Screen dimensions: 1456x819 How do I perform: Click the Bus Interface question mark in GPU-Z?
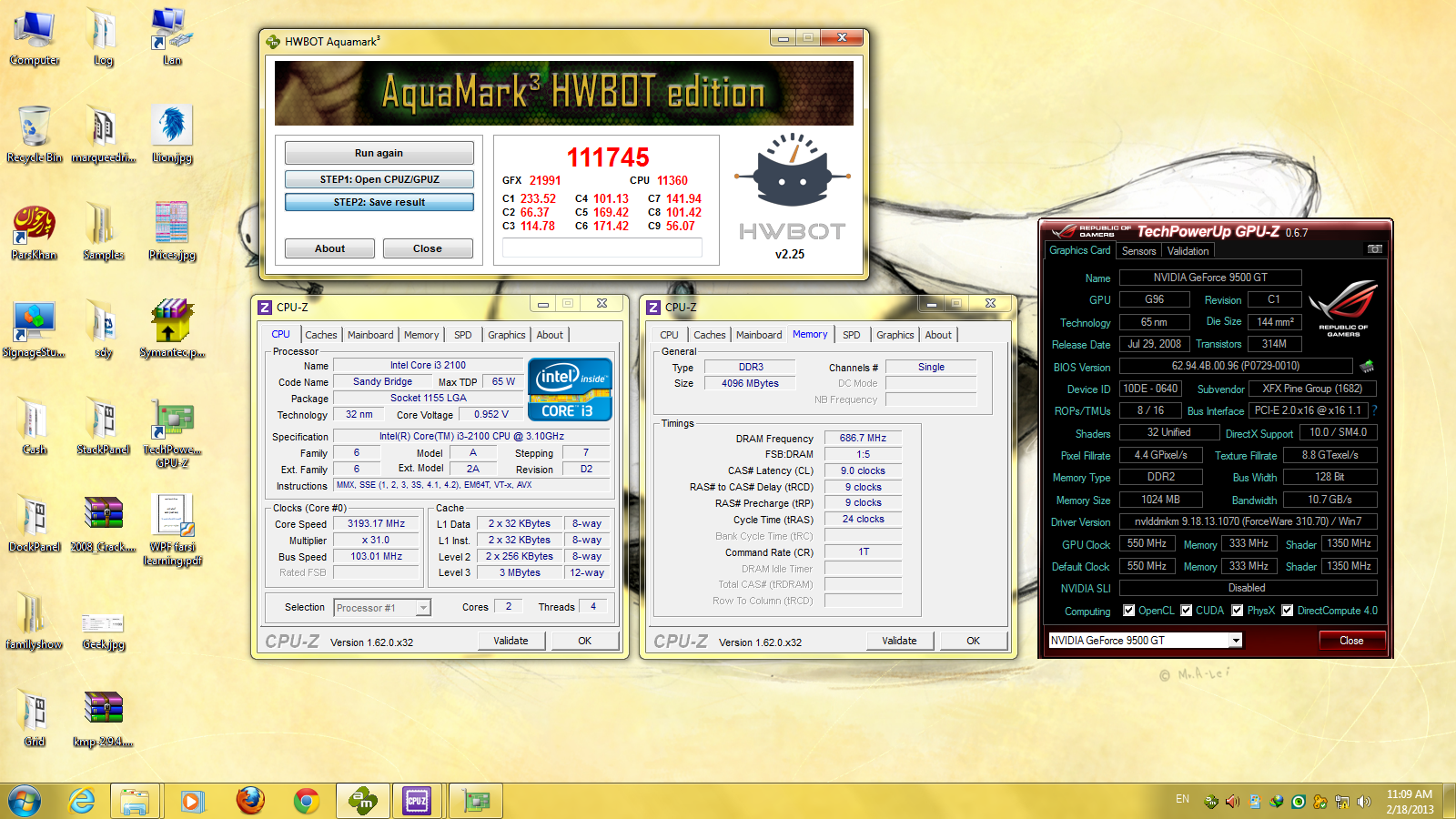pos(1375,410)
